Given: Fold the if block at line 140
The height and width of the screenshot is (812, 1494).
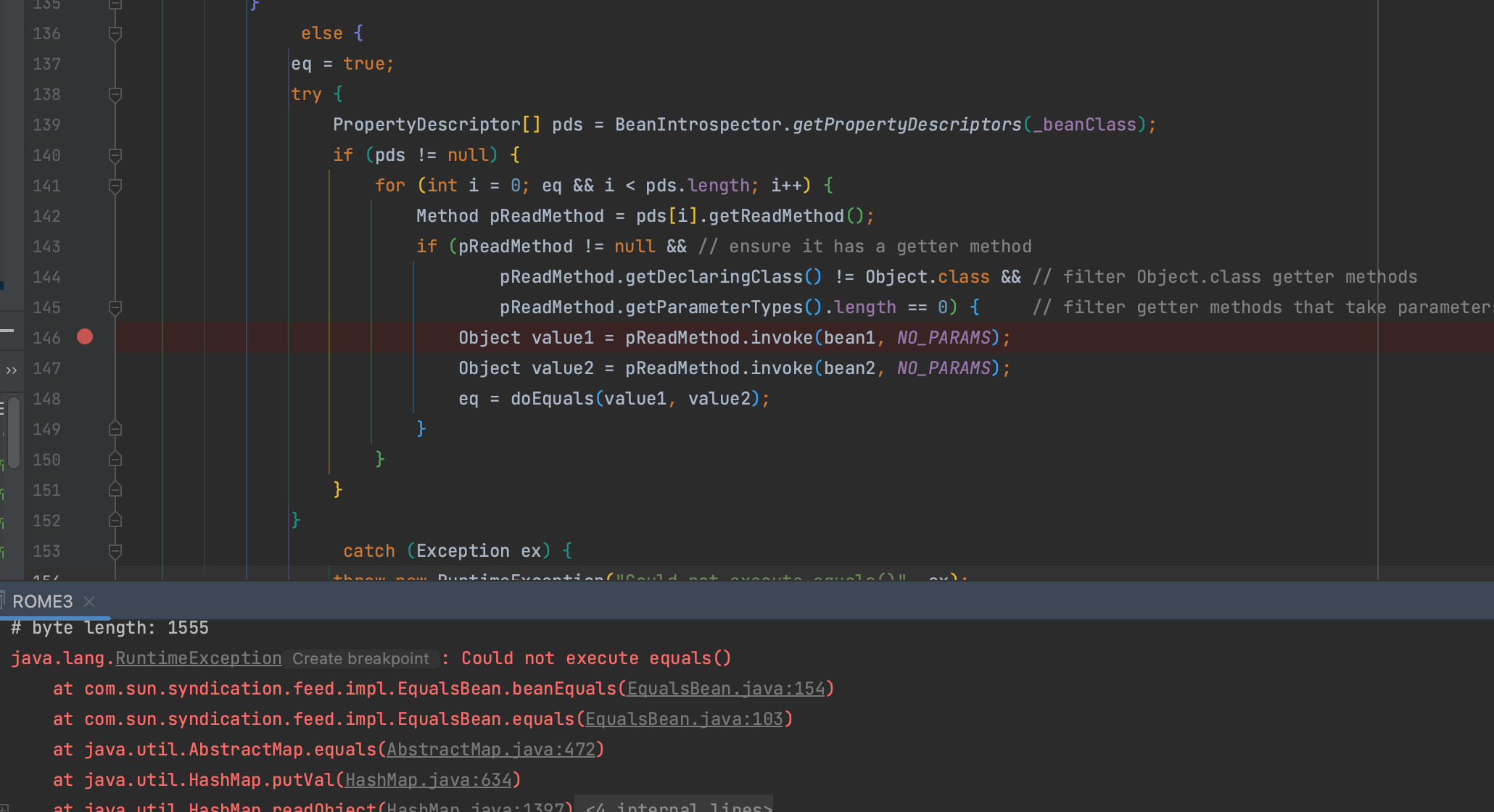Looking at the screenshot, I should pyautogui.click(x=115, y=155).
